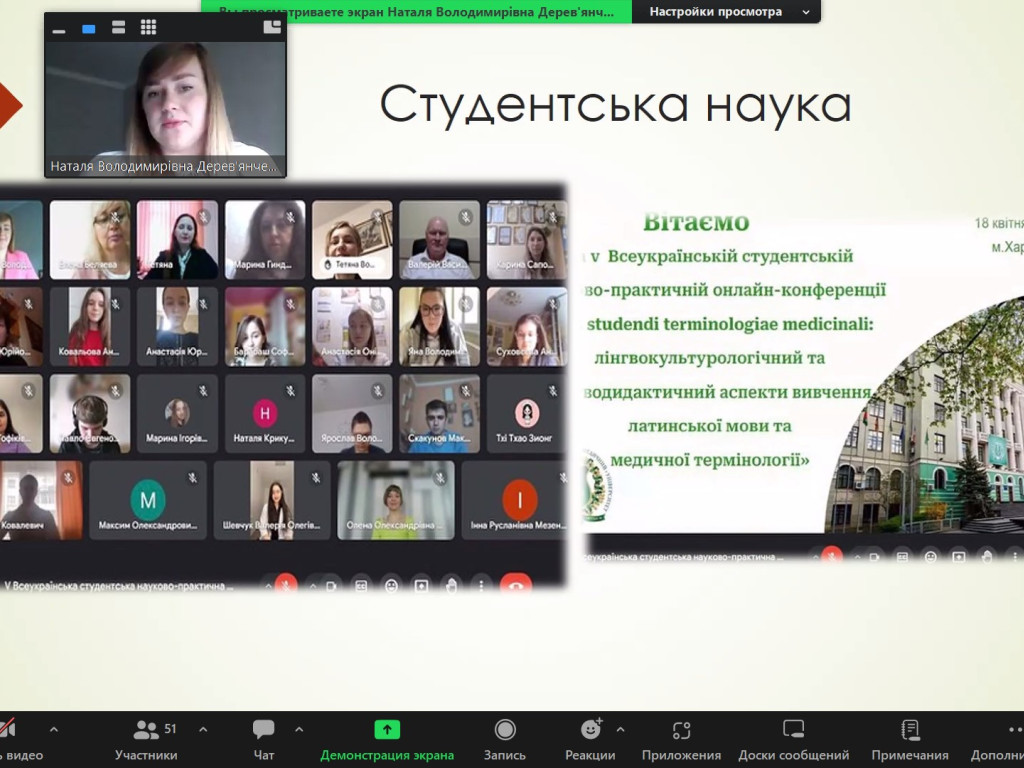Expand the video panel with corner icon
Screen dimensions: 1024x768
click(272, 27)
